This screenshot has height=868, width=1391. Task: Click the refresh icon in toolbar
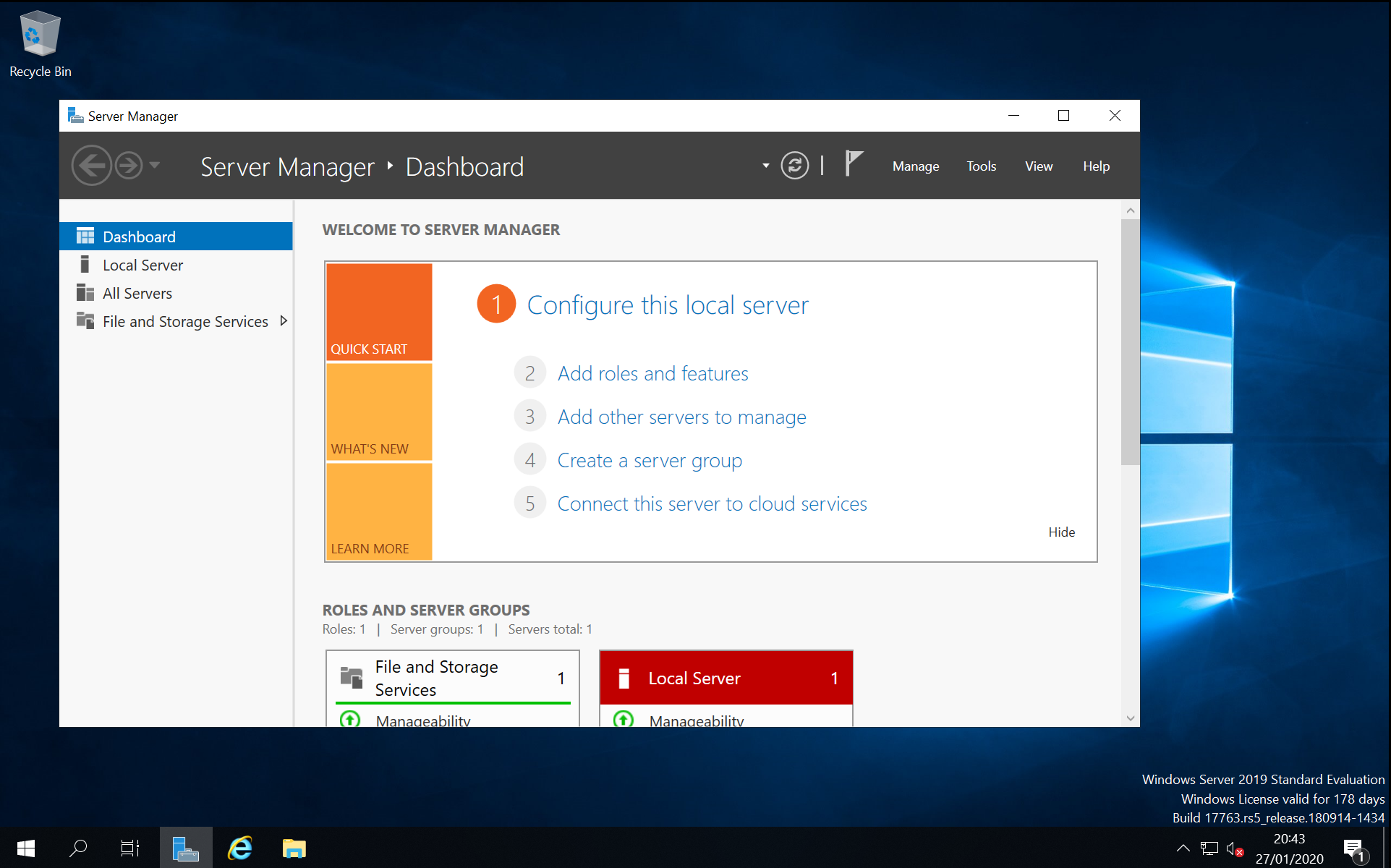coord(794,166)
